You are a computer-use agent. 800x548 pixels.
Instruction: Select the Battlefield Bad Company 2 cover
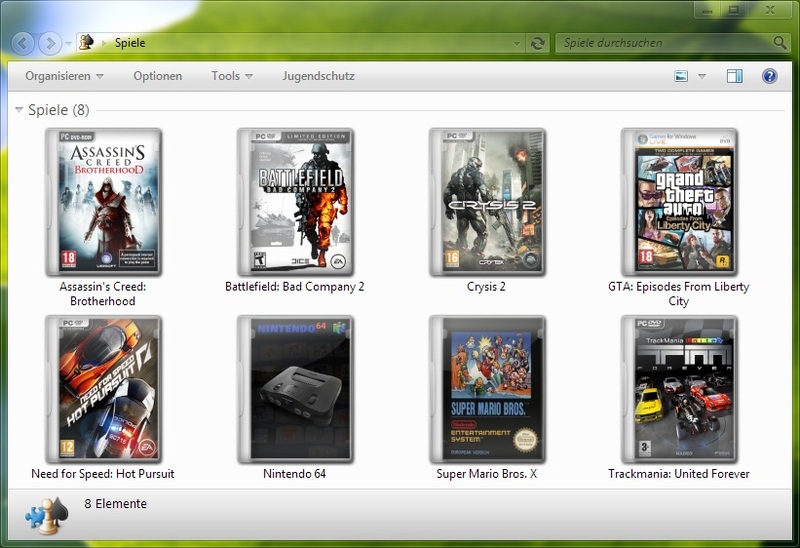point(296,202)
